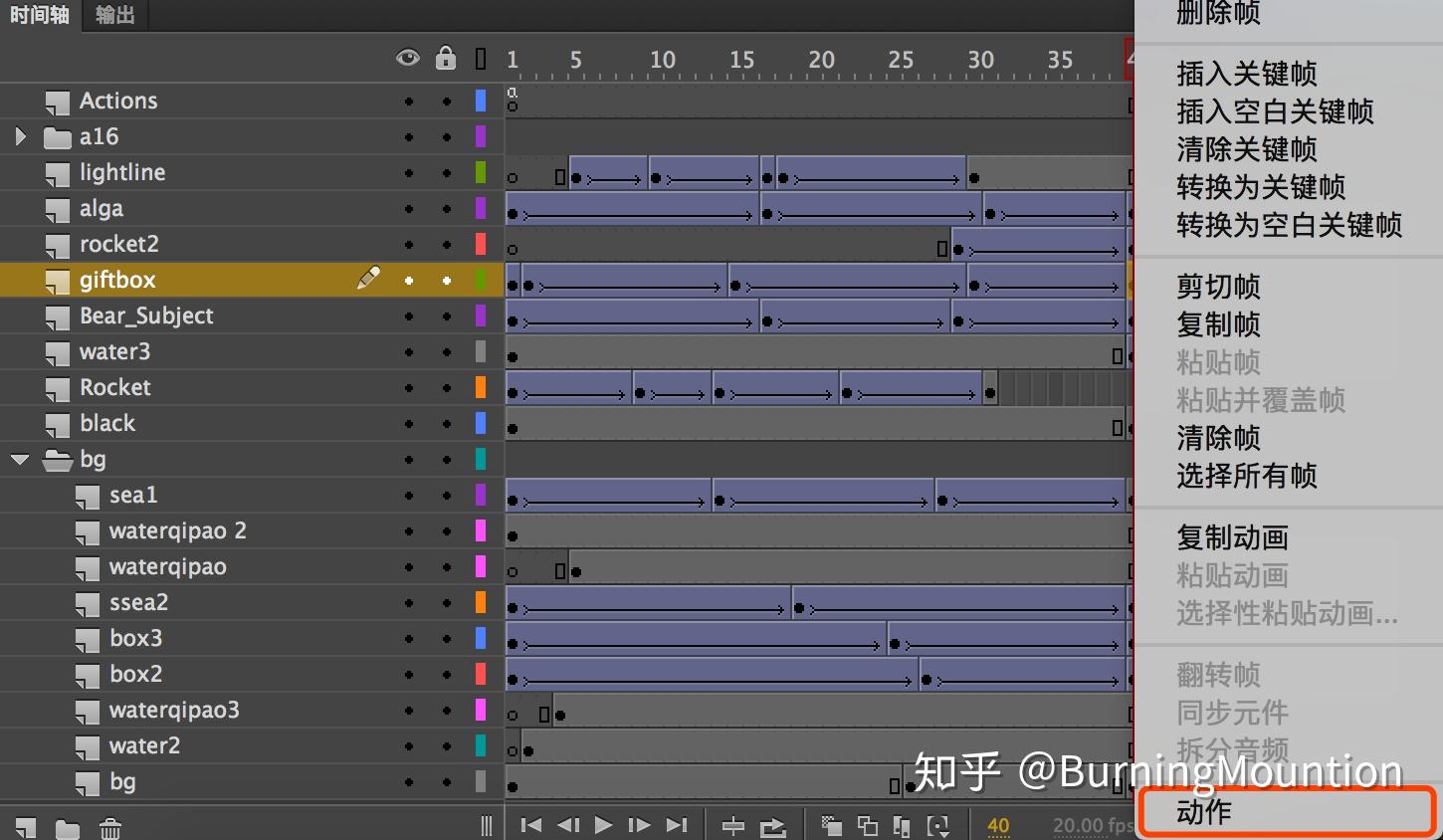Select 插入关键帧 in the context menu
The width and height of the screenshot is (1443, 840).
click(x=1247, y=74)
